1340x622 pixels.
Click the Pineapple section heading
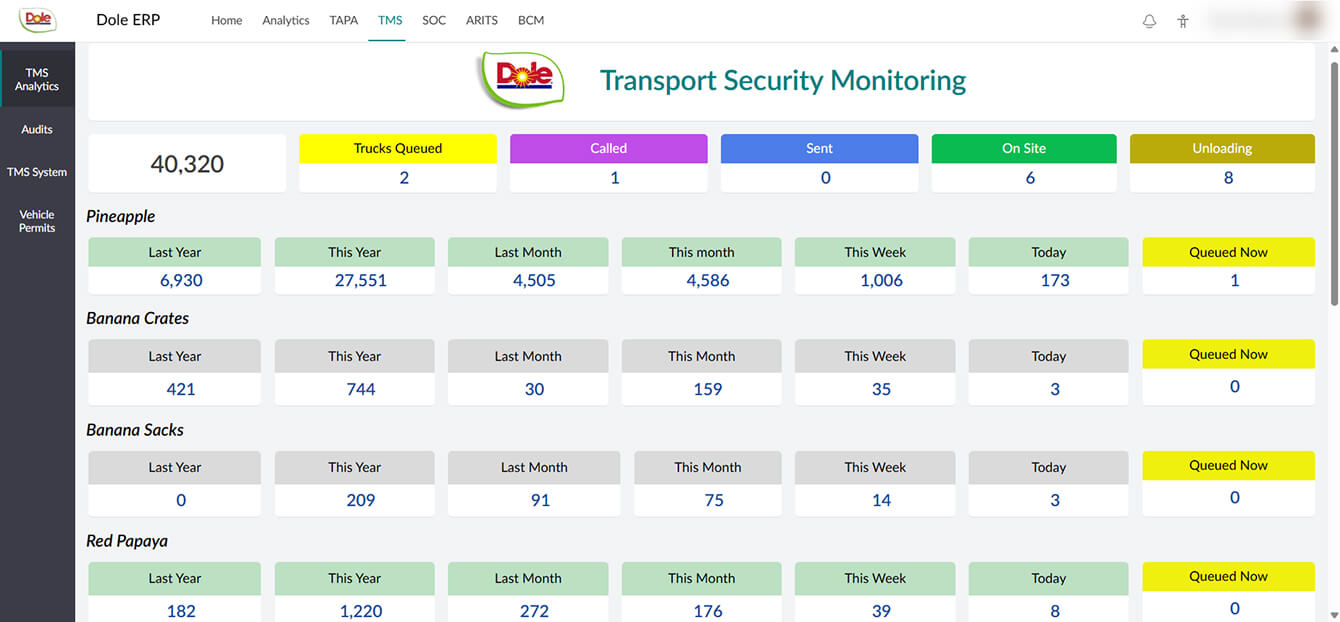coord(121,216)
